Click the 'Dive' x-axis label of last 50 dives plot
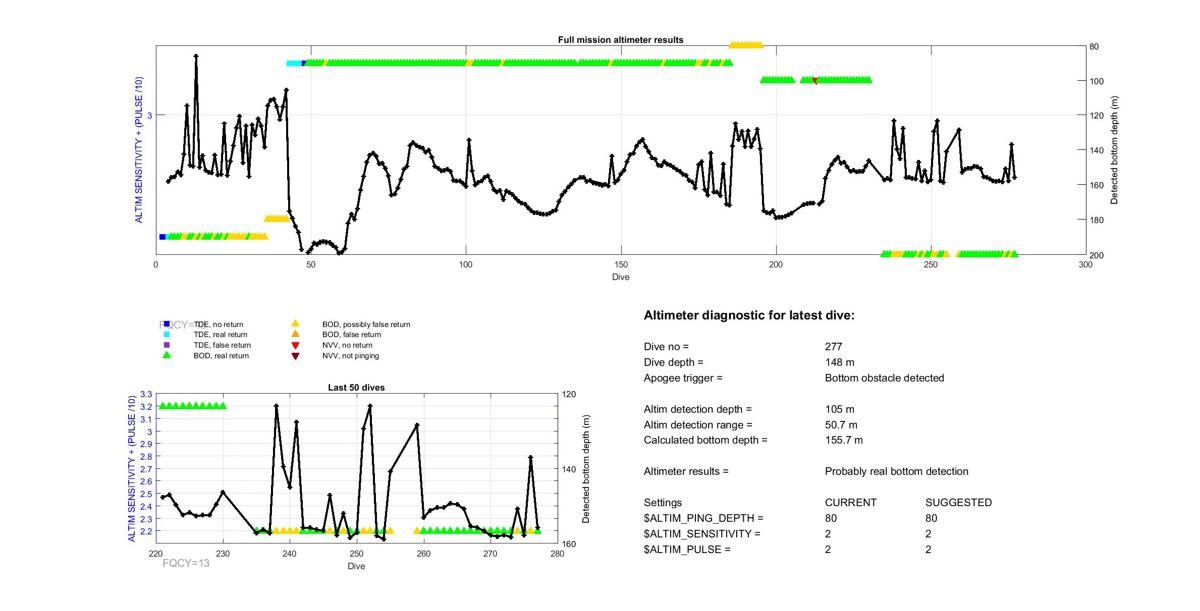 click(357, 567)
